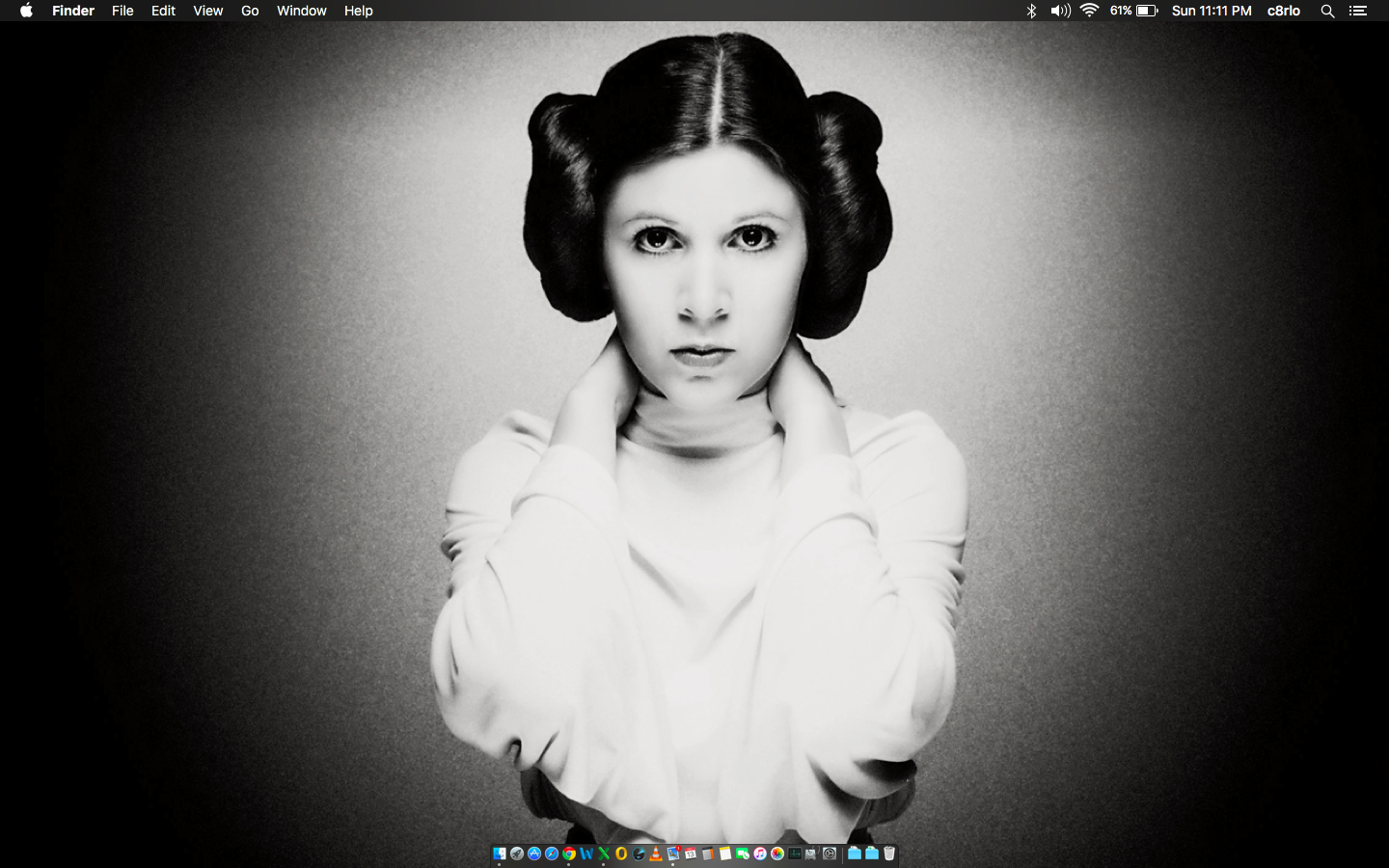Open the Help menu
The height and width of the screenshot is (868, 1389).
click(359, 11)
